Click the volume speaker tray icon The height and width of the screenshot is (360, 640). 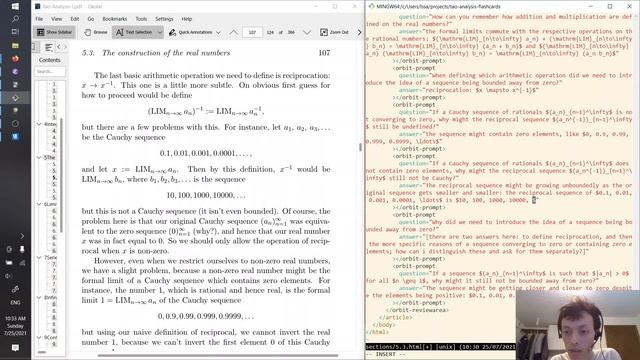click(x=9, y=276)
